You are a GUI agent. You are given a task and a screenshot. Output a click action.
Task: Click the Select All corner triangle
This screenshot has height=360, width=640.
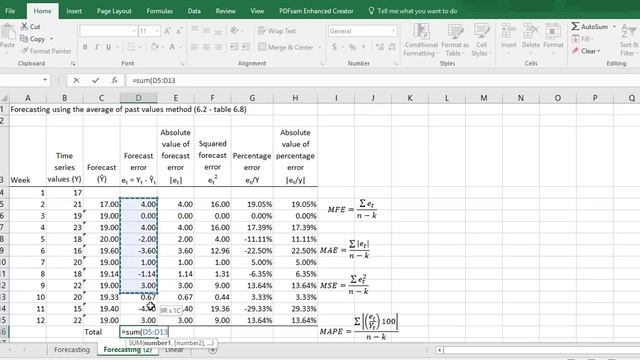4,98
